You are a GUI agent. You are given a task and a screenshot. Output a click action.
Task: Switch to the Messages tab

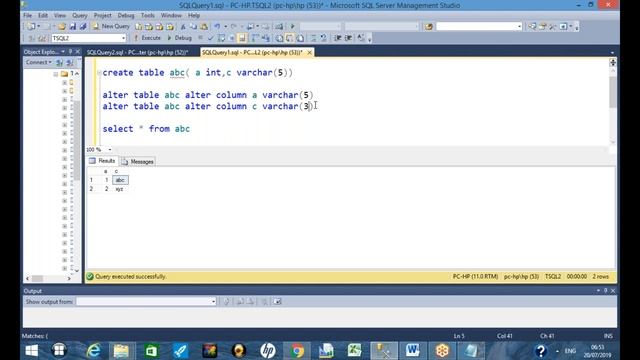coord(138,162)
